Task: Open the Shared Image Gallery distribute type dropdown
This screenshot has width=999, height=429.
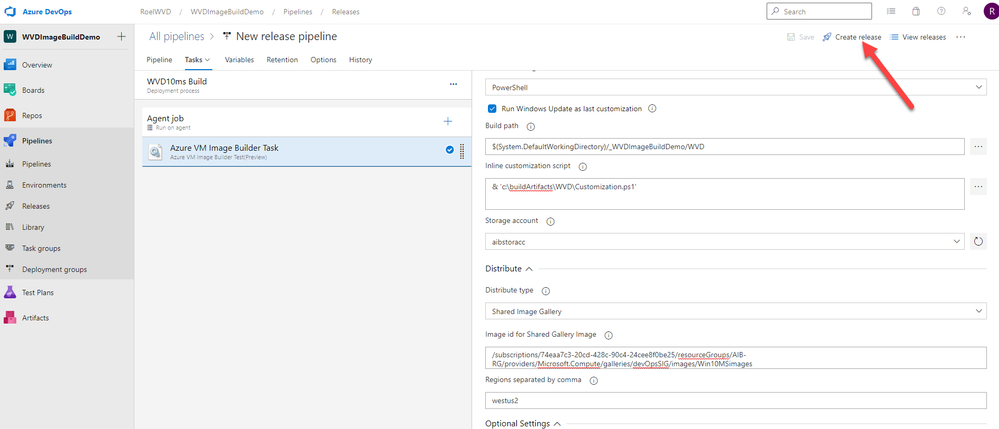Action: (x=735, y=311)
